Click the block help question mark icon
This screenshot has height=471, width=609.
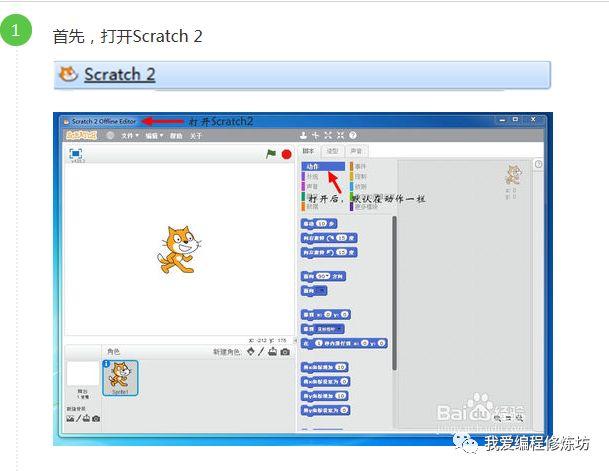tap(353, 135)
